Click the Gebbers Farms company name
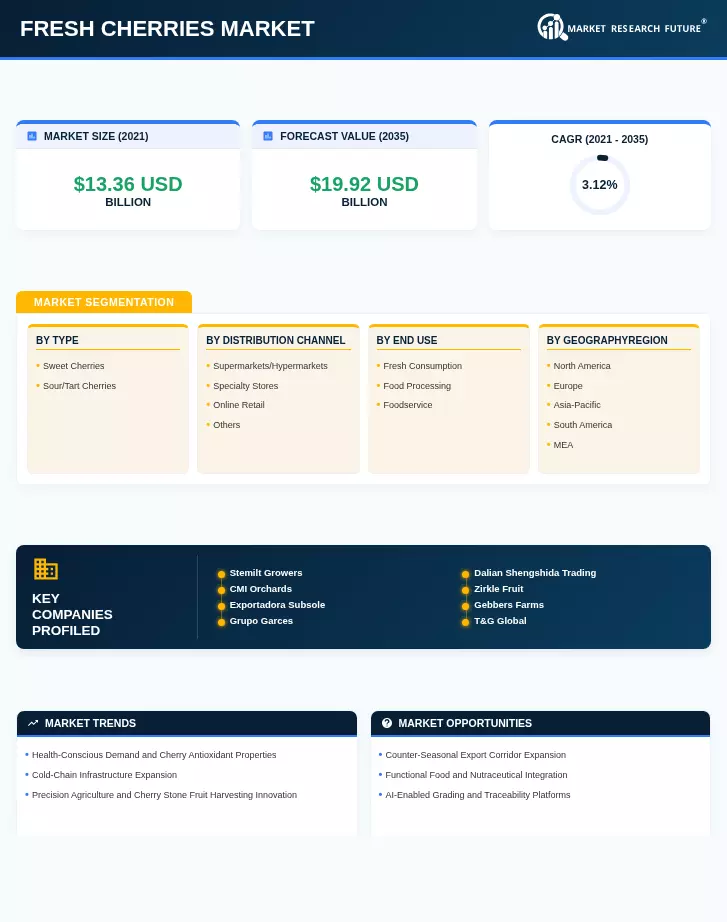 509,604
